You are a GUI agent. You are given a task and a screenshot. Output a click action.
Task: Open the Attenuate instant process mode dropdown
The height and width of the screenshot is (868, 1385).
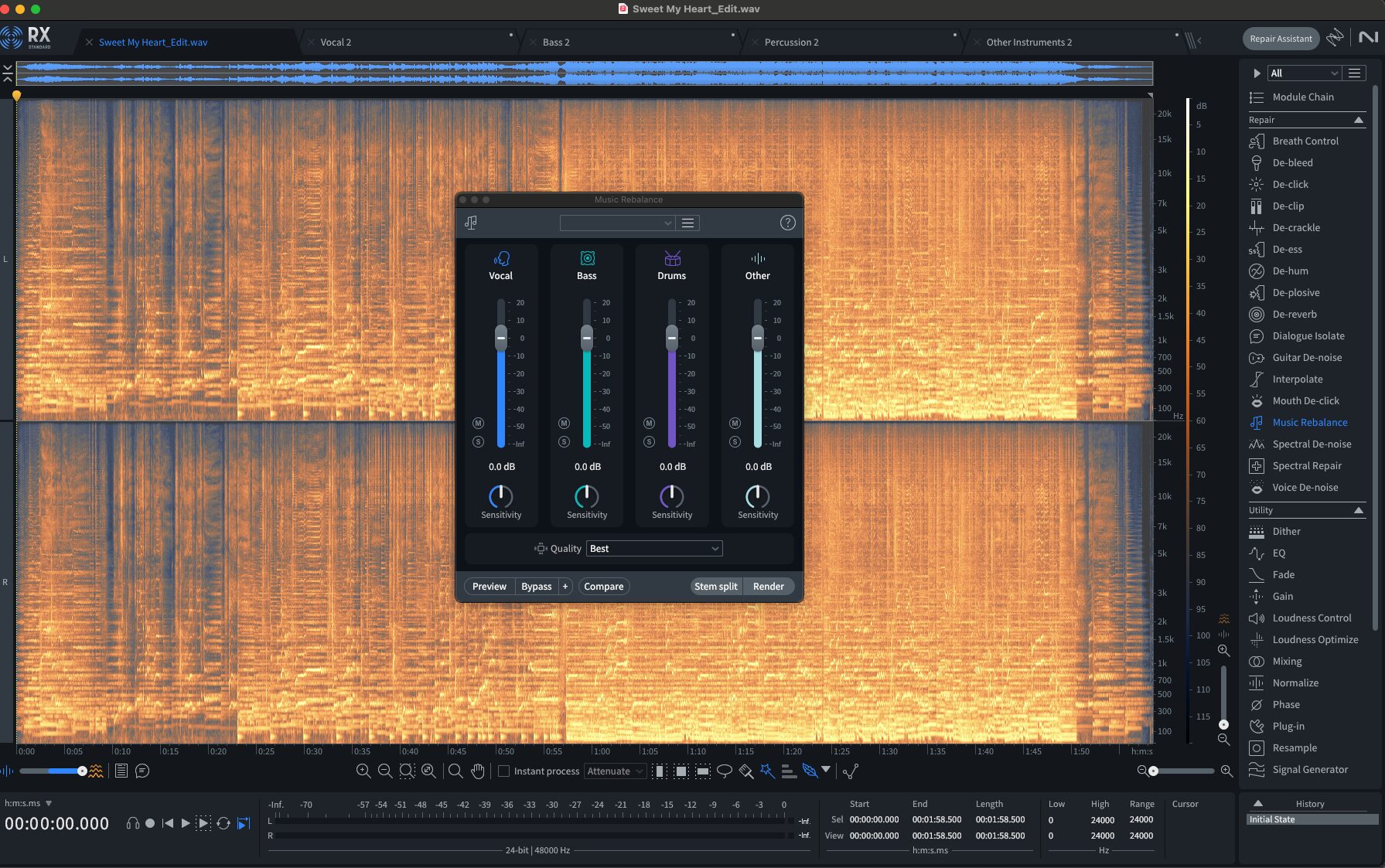(x=615, y=771)
